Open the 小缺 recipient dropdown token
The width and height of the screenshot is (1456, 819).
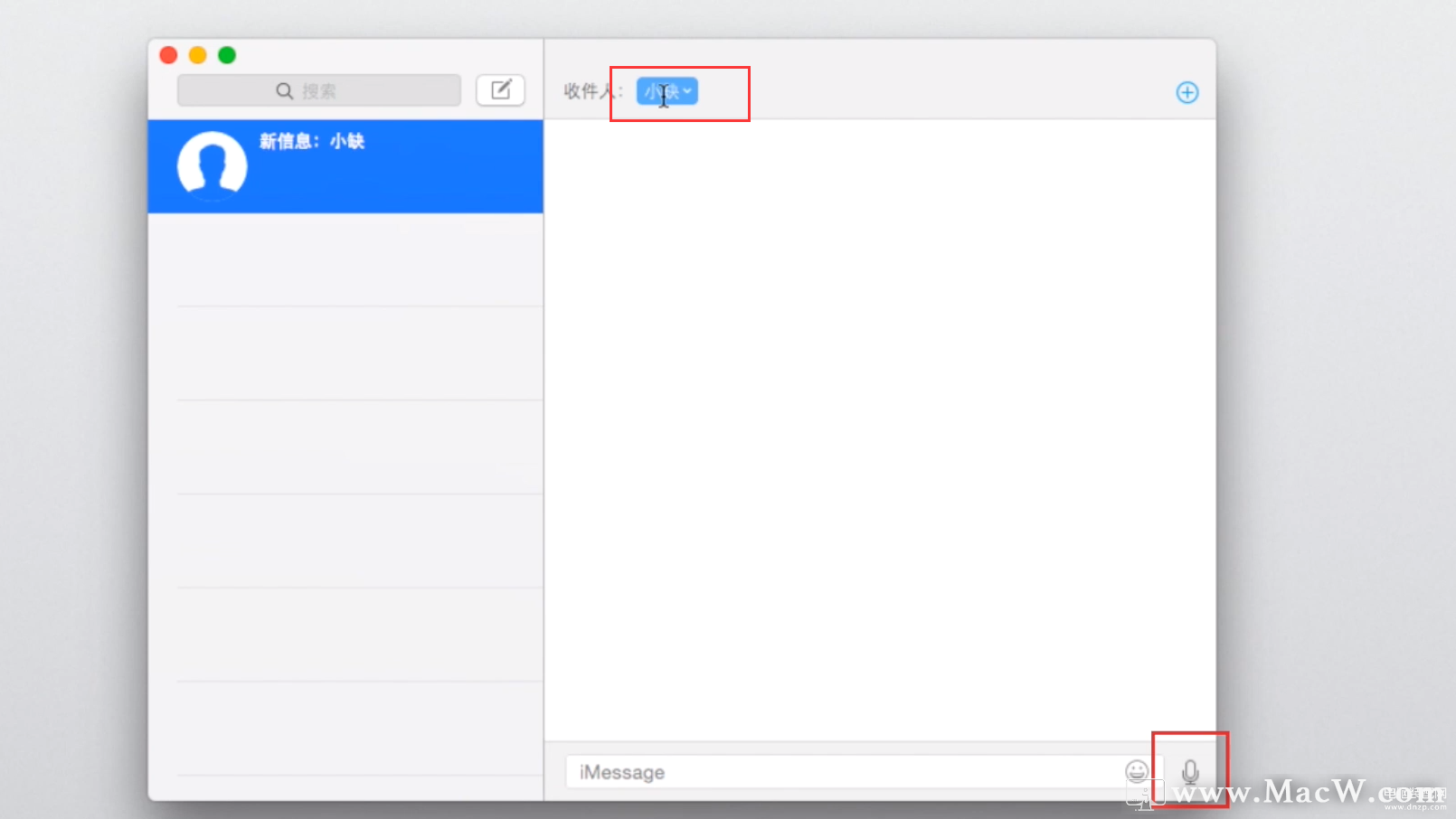pos(667,91)
